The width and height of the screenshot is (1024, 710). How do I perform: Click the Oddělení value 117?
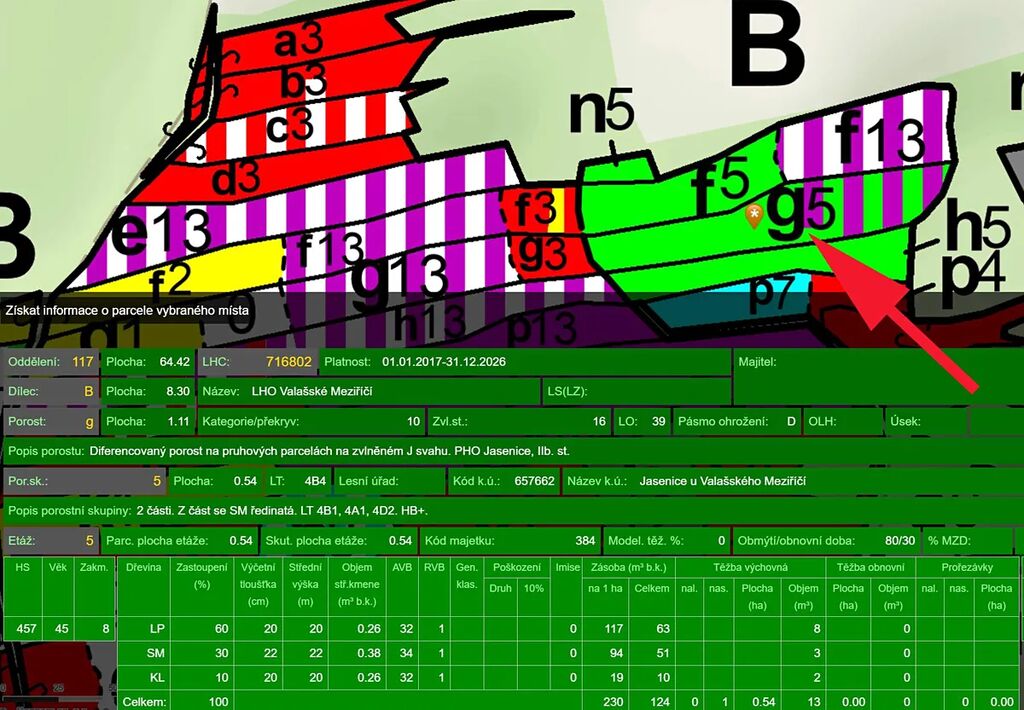coord(82,362)
